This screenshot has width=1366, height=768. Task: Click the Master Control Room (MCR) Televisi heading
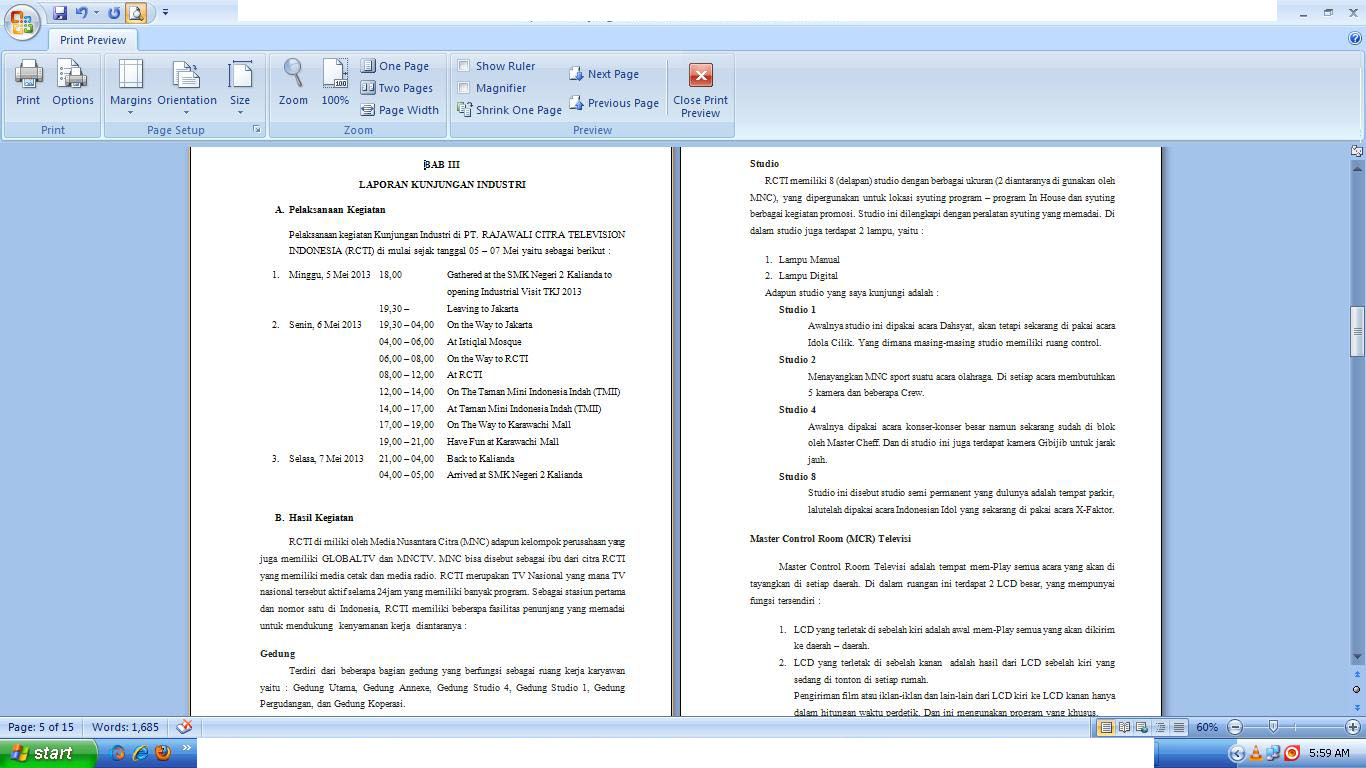[830, 538]
